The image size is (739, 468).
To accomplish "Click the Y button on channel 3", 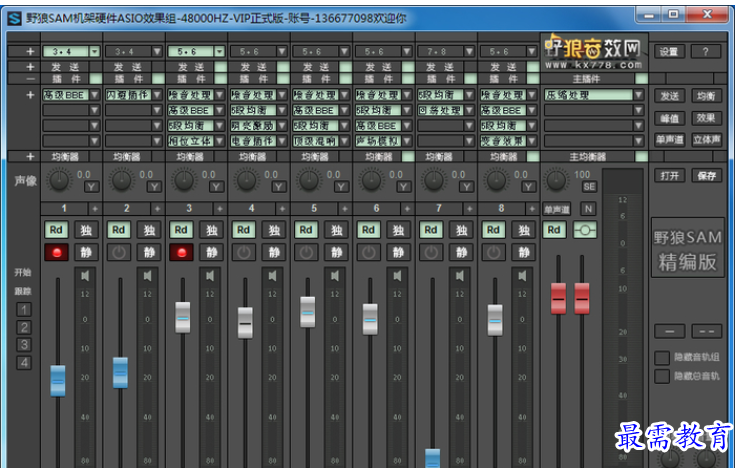I will 216,186.
